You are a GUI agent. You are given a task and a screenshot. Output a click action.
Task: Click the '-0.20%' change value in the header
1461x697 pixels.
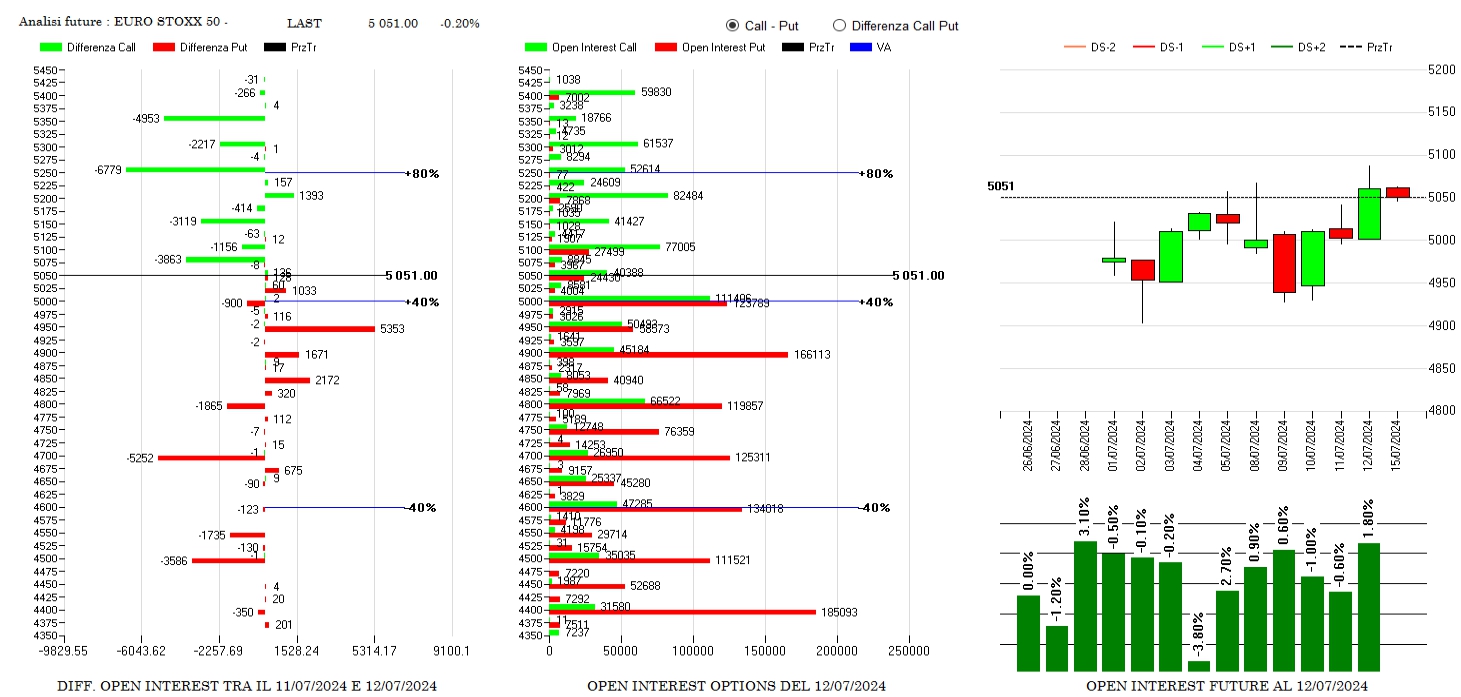coord(461,23)
